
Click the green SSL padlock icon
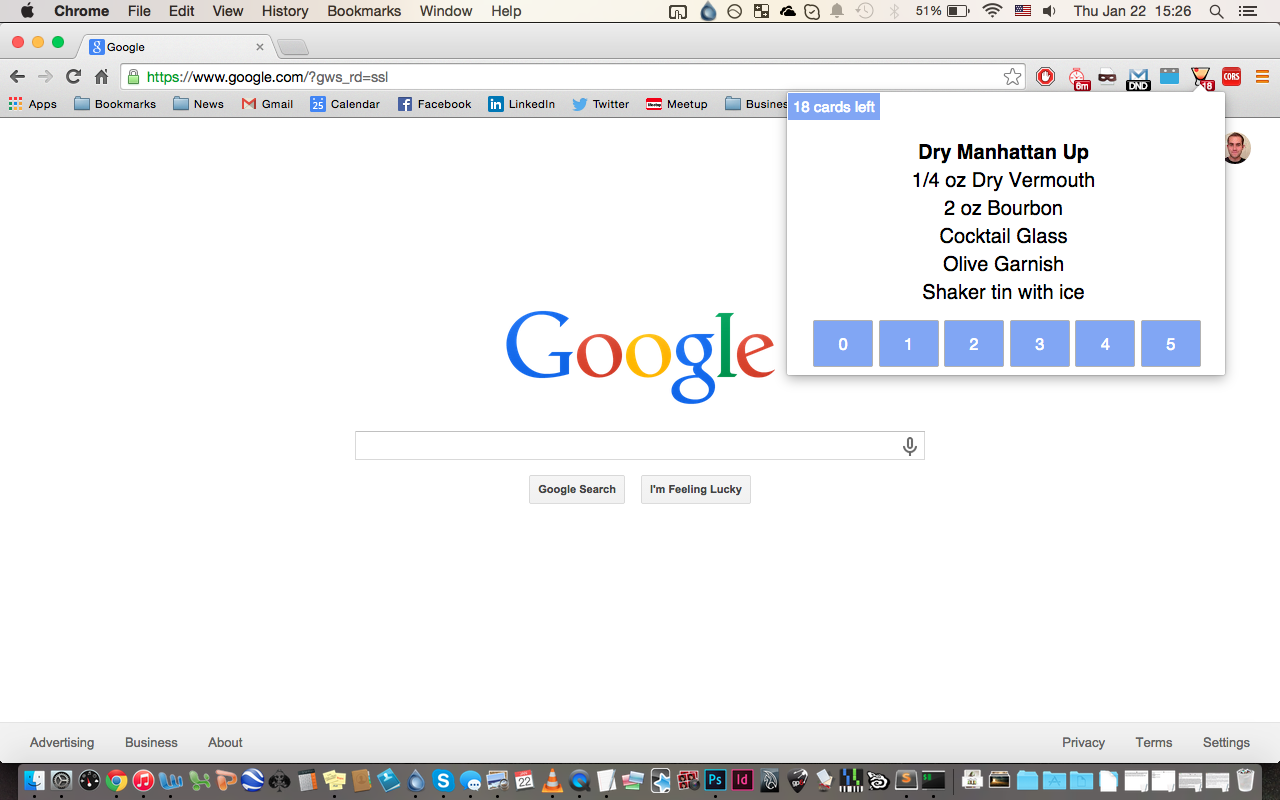[x=133, y=77]
